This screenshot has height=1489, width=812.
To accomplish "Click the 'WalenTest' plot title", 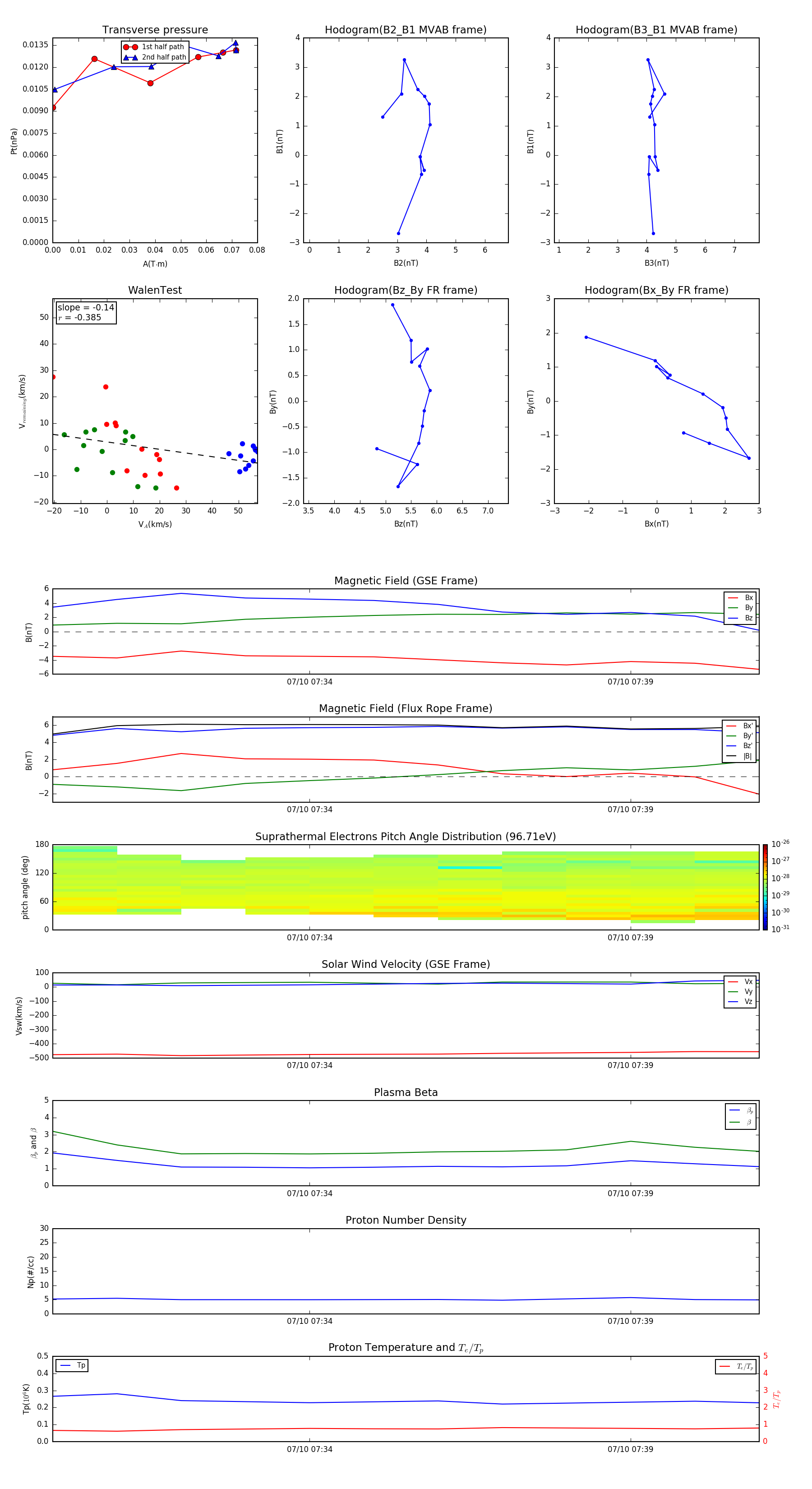I will click(155, 290).
